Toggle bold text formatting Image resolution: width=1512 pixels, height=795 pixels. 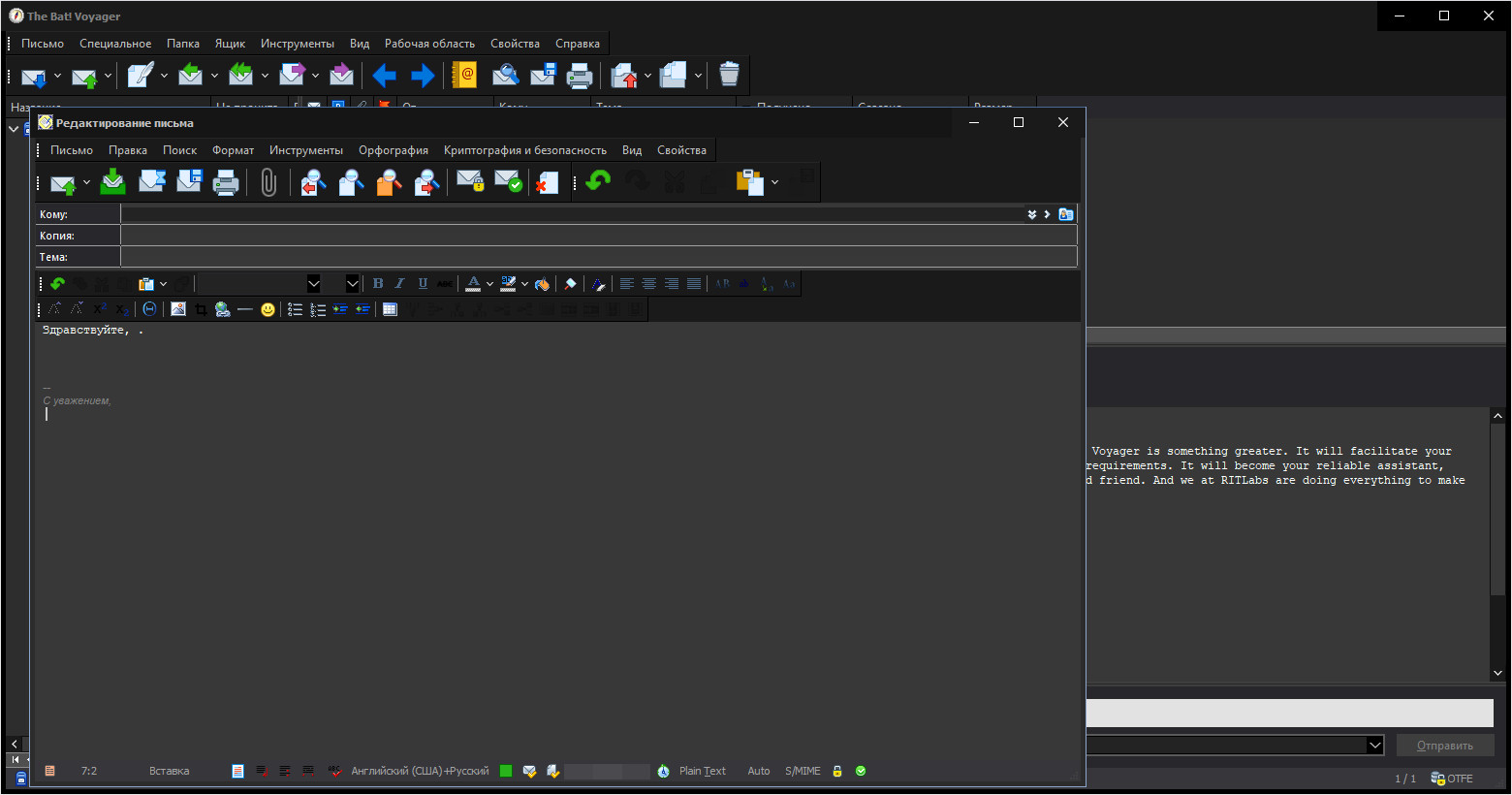378,284
